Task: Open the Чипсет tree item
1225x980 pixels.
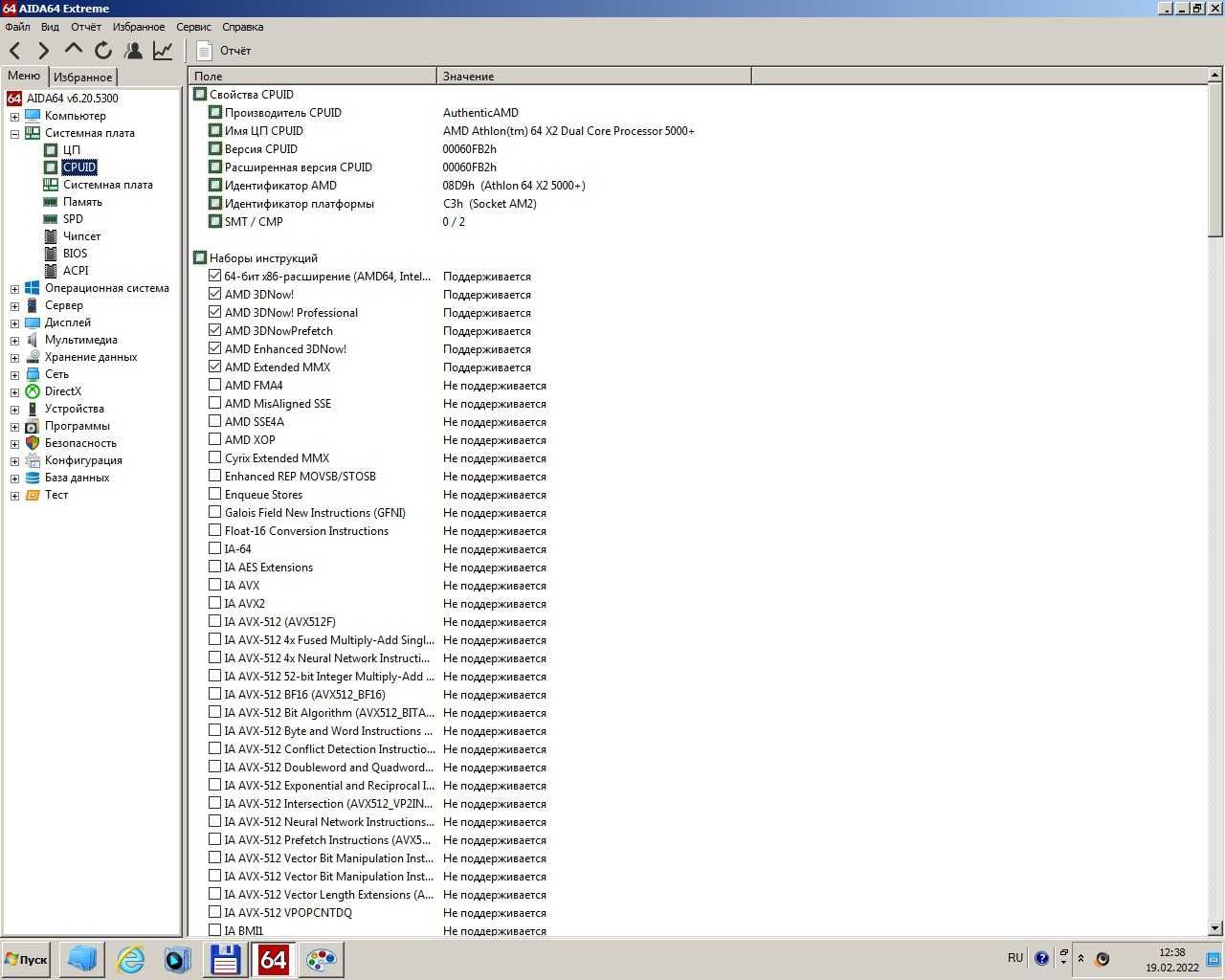Action: point(81,236)
